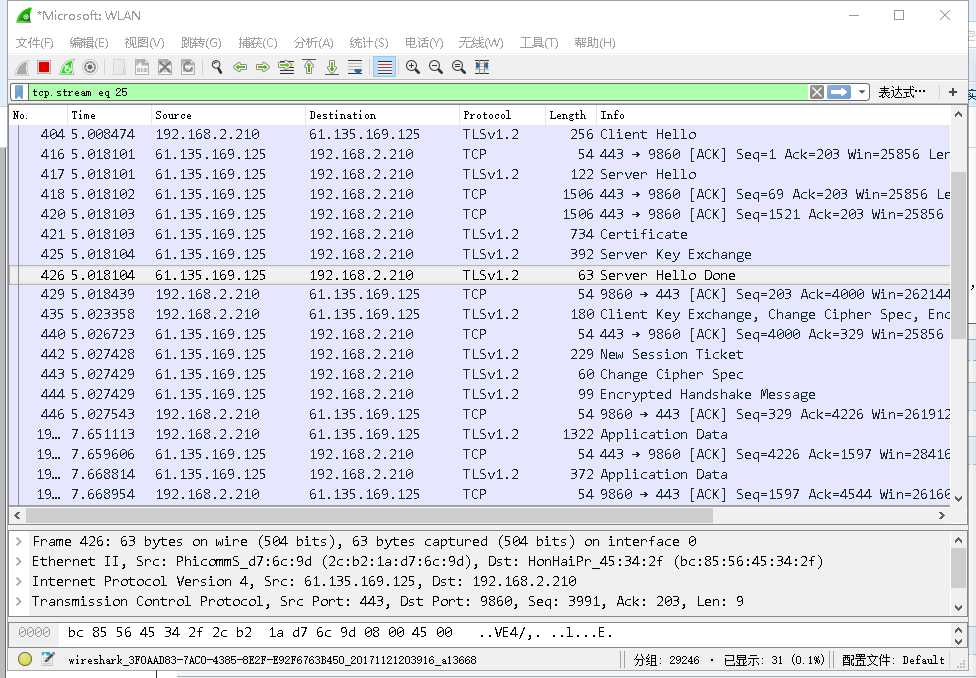976x678 pixels.
Task: Go to next packet green right arrow
Action: (x=263, y=67)
